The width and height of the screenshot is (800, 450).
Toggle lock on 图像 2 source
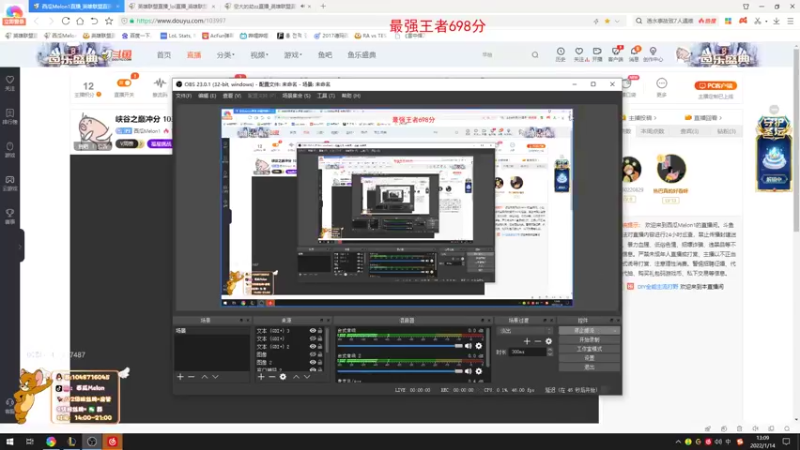point(320,362)
